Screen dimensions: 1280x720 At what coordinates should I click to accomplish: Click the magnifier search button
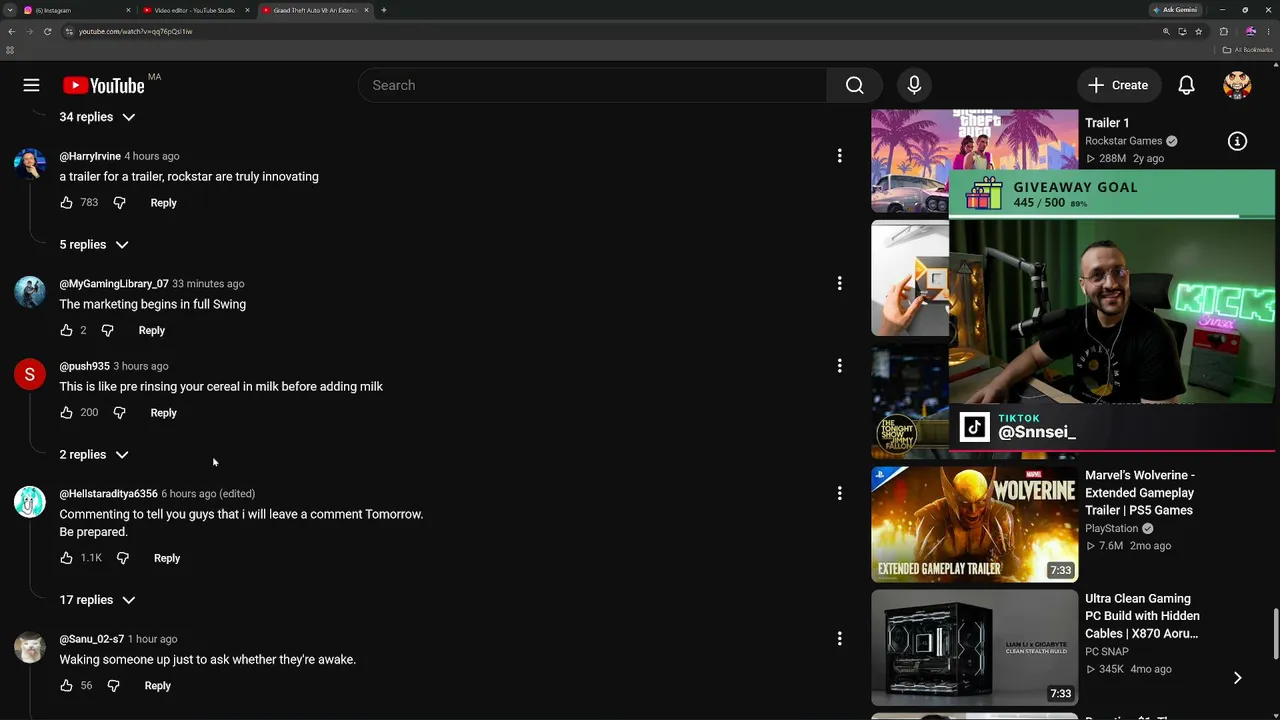[x=854, y=85]
